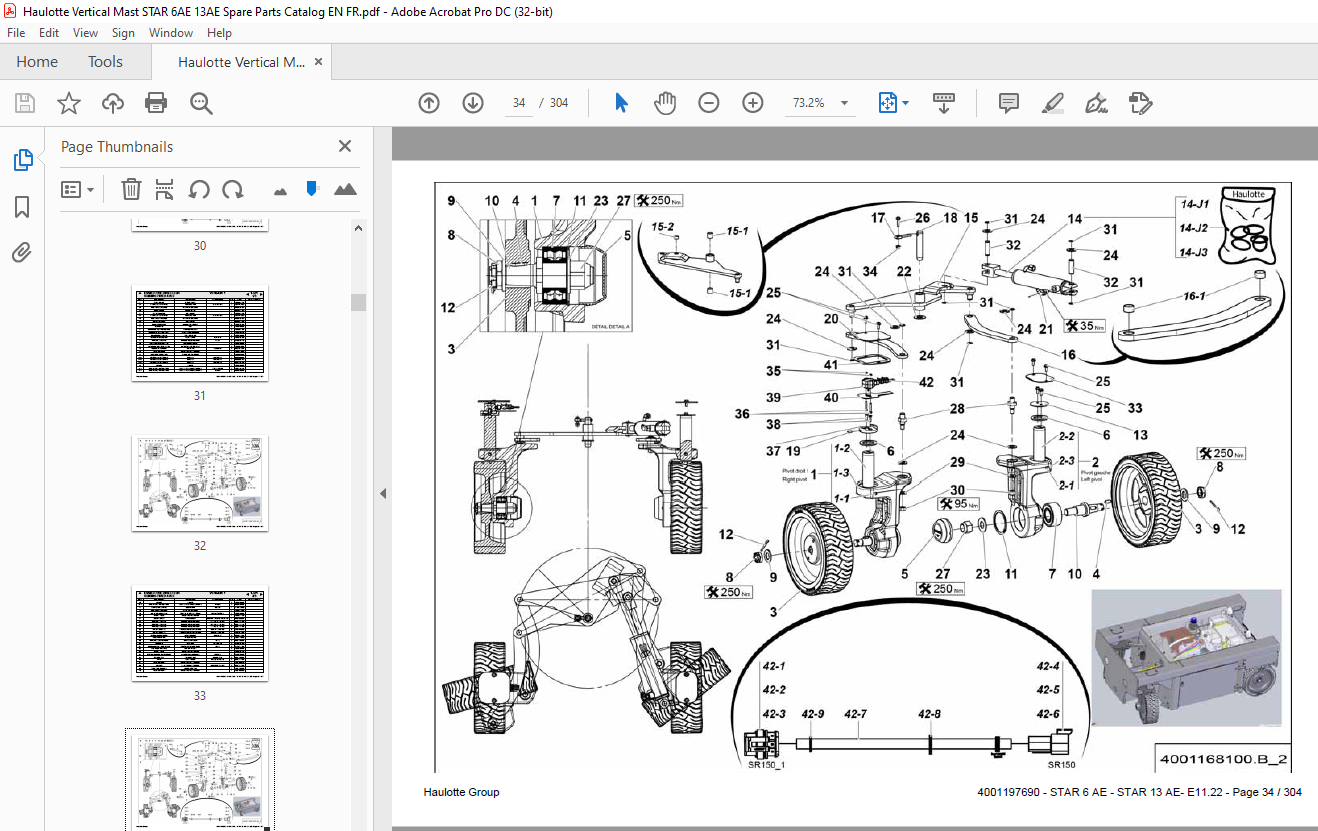Image resolution: width=1318 pixels, height=831 pixels.
Task: Rotate pages clockwise
Action: 233,189
